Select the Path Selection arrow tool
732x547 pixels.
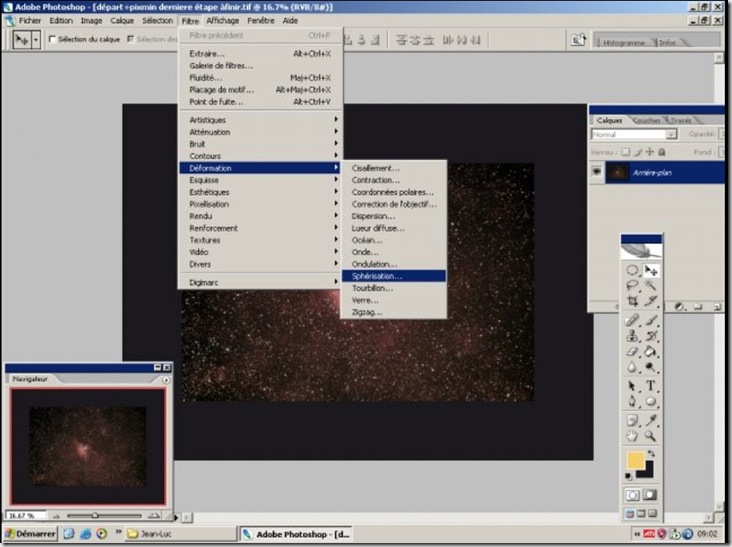click(x=633, y=386)
